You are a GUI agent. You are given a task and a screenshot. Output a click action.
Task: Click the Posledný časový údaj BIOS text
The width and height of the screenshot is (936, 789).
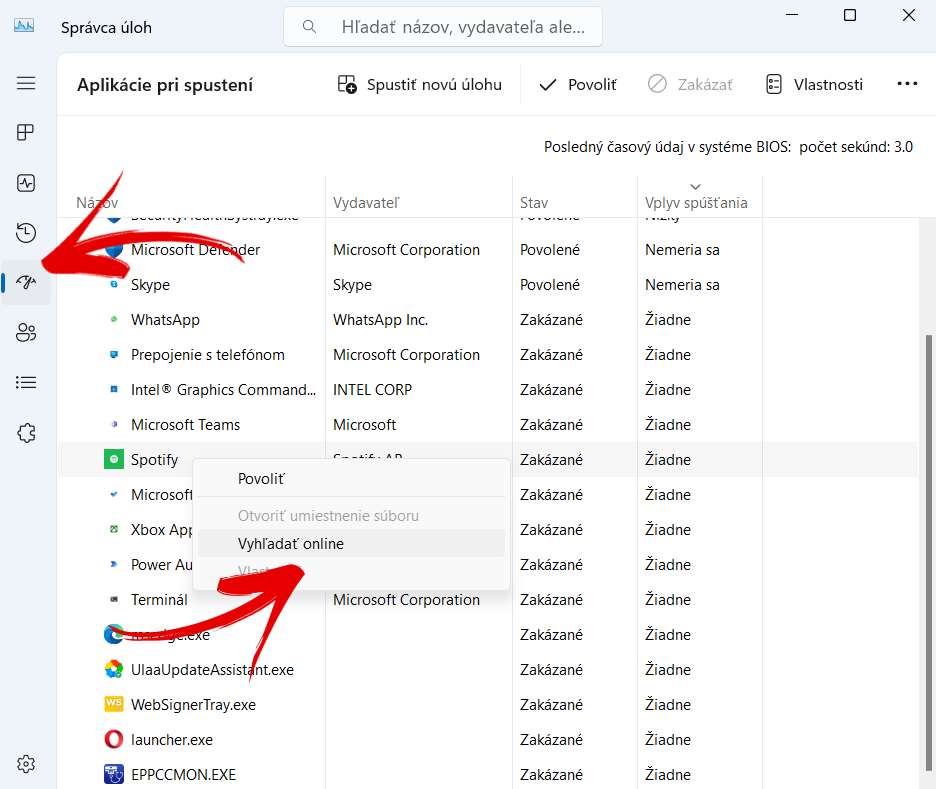pyautogui.click(x=728, y=147)
